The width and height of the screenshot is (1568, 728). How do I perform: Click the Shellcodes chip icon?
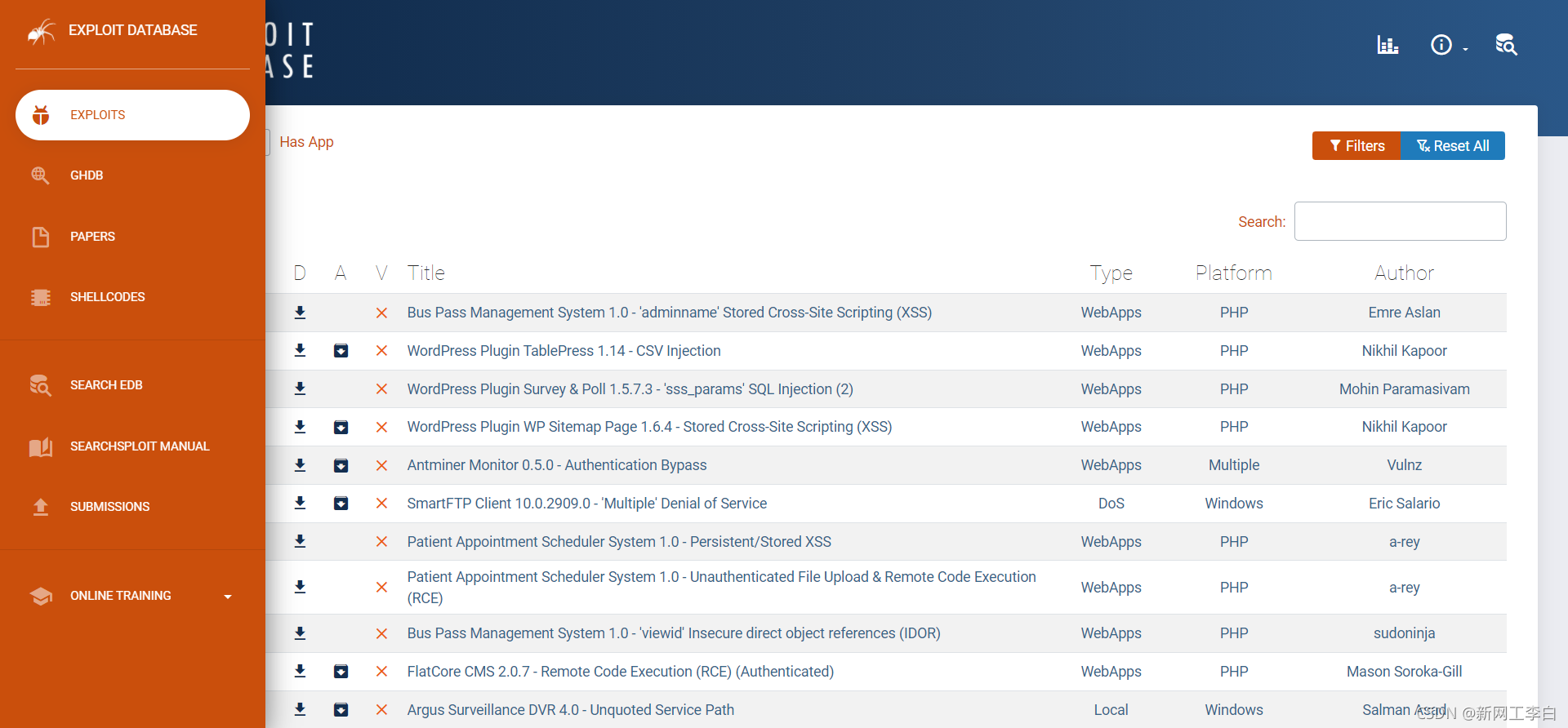pyautogui.click(x=41, y=297)
